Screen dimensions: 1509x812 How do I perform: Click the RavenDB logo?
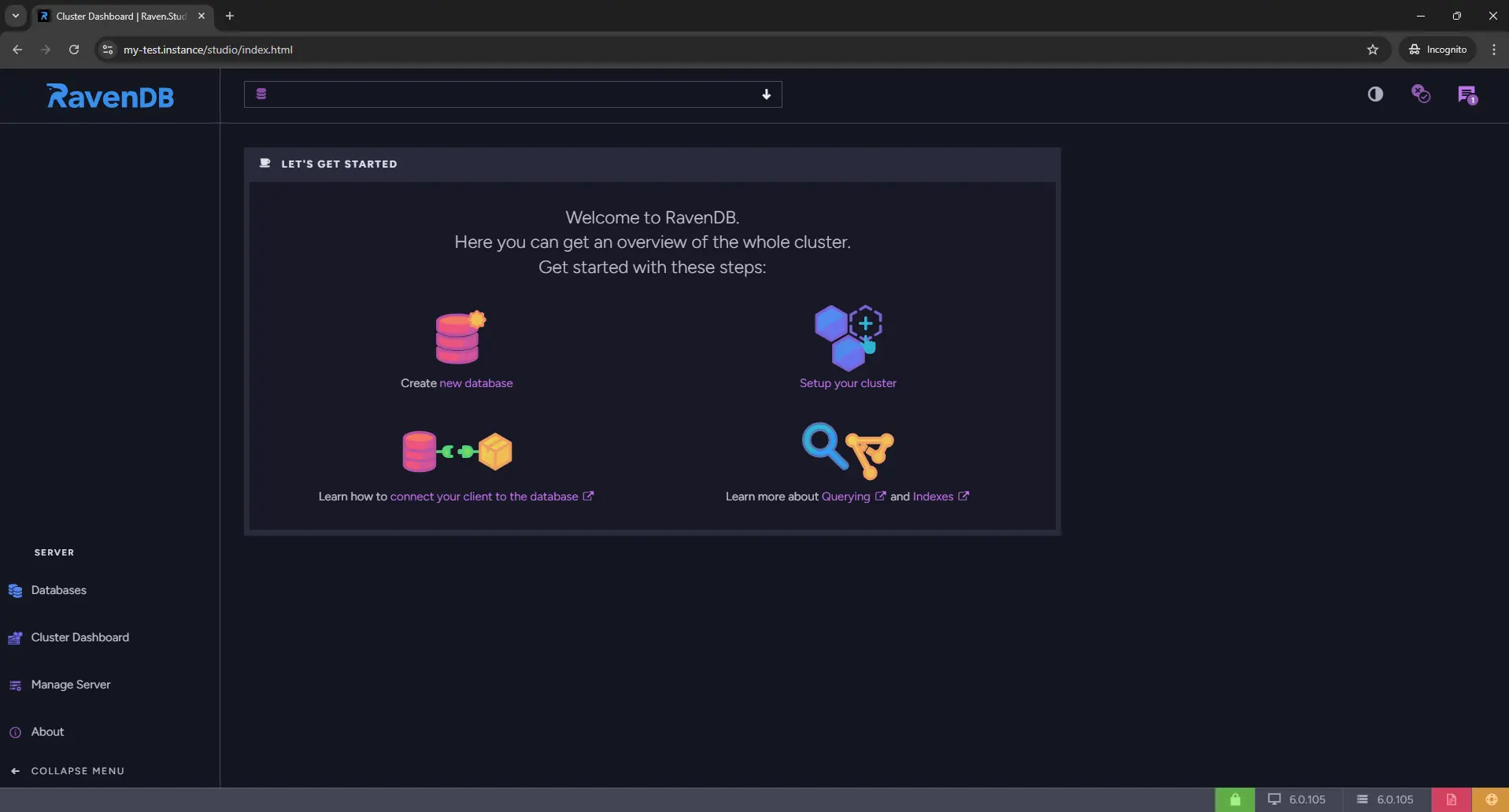click(110, 96)
